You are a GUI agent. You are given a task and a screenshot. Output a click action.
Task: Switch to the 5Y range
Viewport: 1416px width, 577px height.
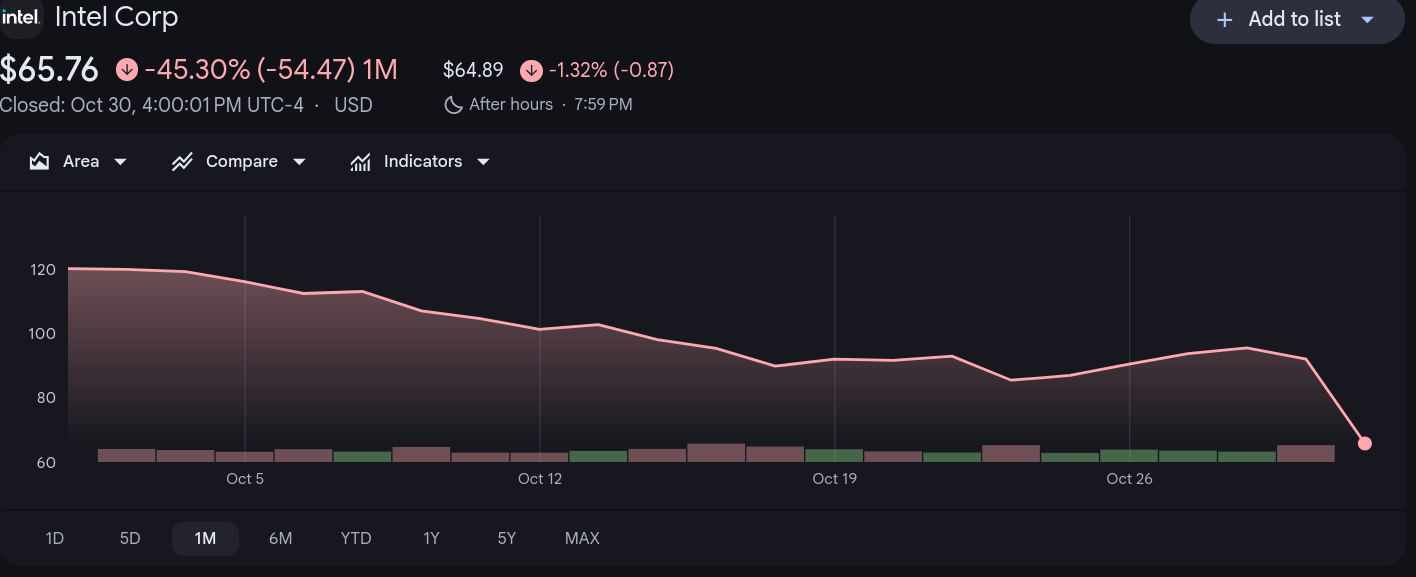[x=507, y=538]
